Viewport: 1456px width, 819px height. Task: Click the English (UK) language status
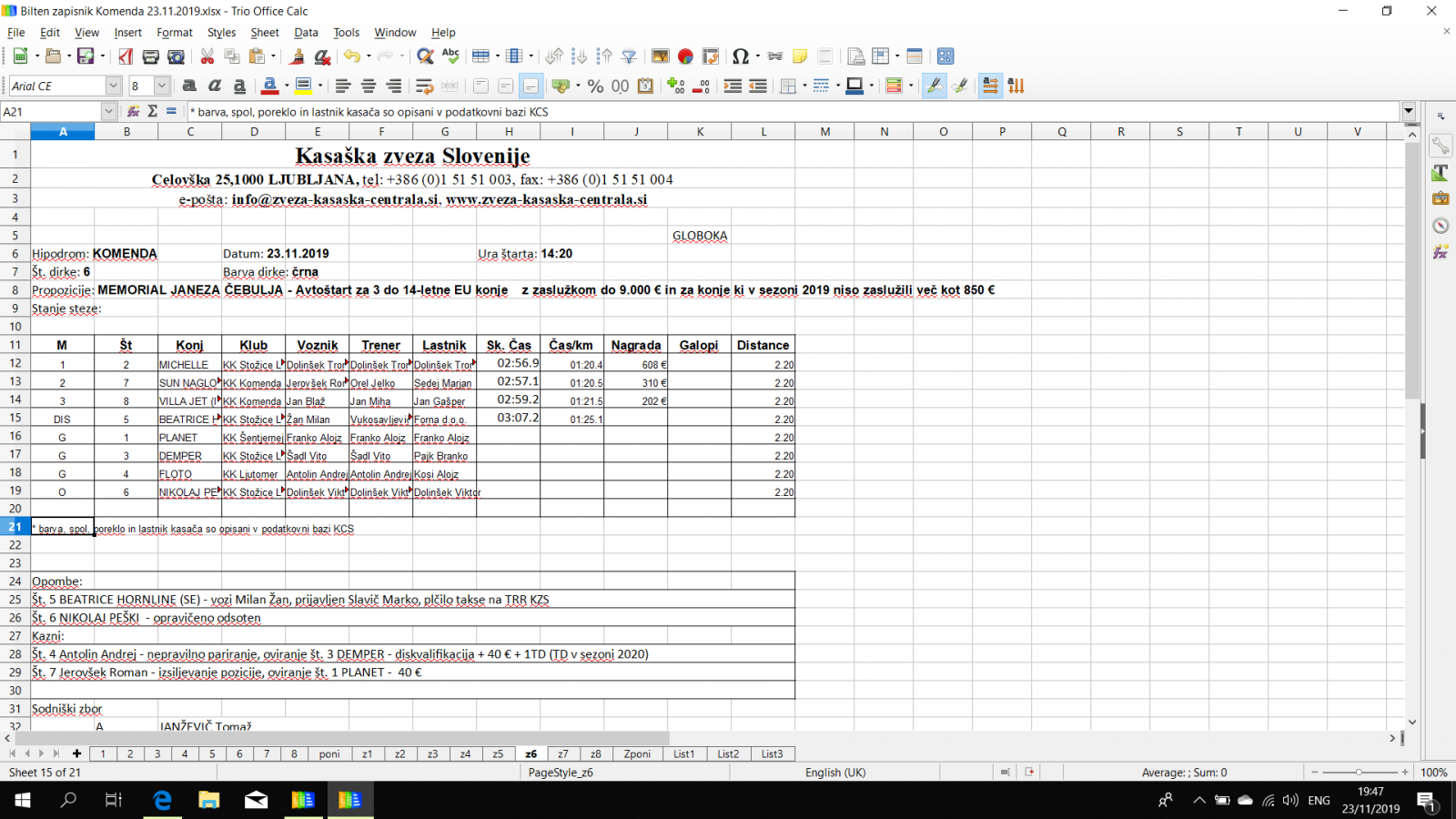(835, 772)
